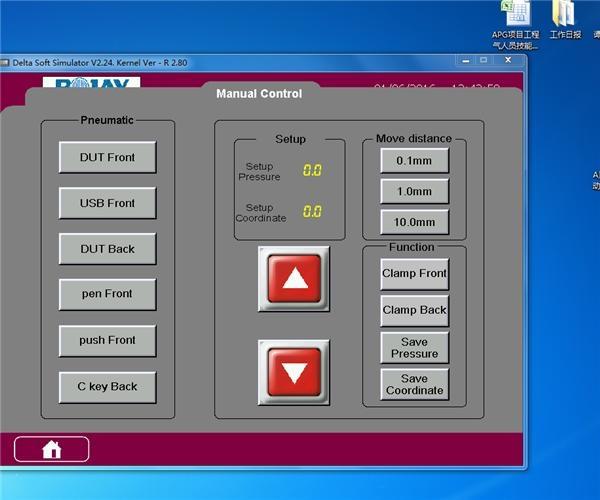This screenshot has height=500, width=600.
Task: Click the Save Coordinate button
Action: tap(414, 384)
